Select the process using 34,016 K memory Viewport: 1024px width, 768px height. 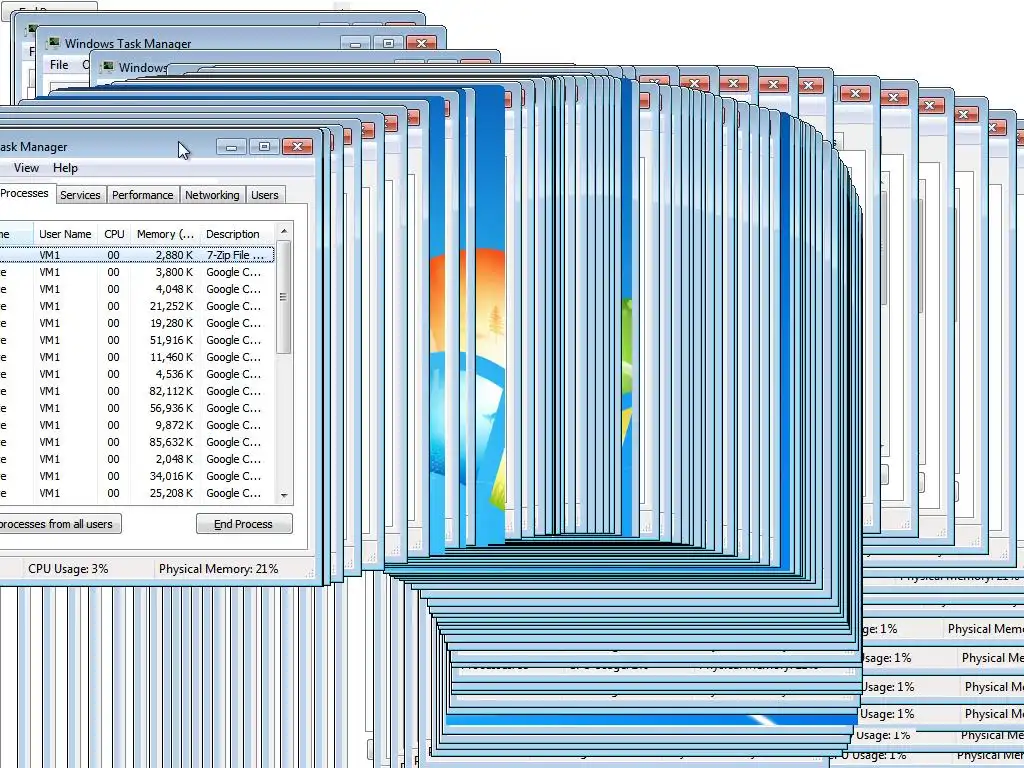tap(136, 476)
